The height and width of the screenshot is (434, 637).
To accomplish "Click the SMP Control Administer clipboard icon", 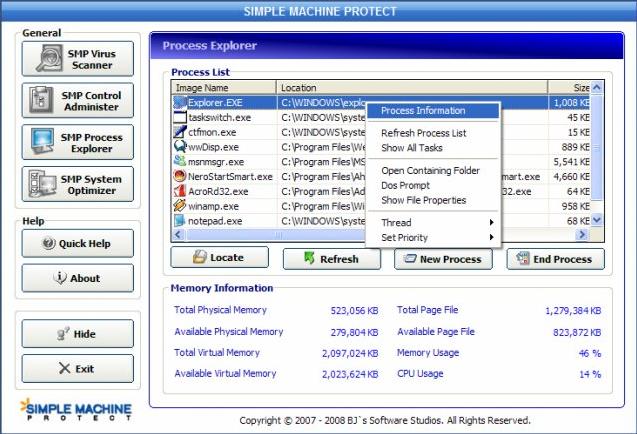I will point(41,100).
